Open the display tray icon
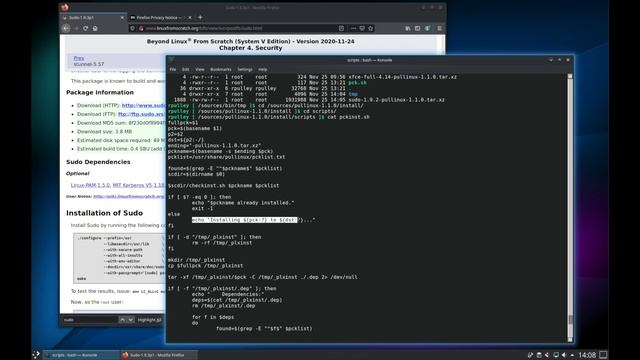The image size is (640, 360). (x=556, y=355)
